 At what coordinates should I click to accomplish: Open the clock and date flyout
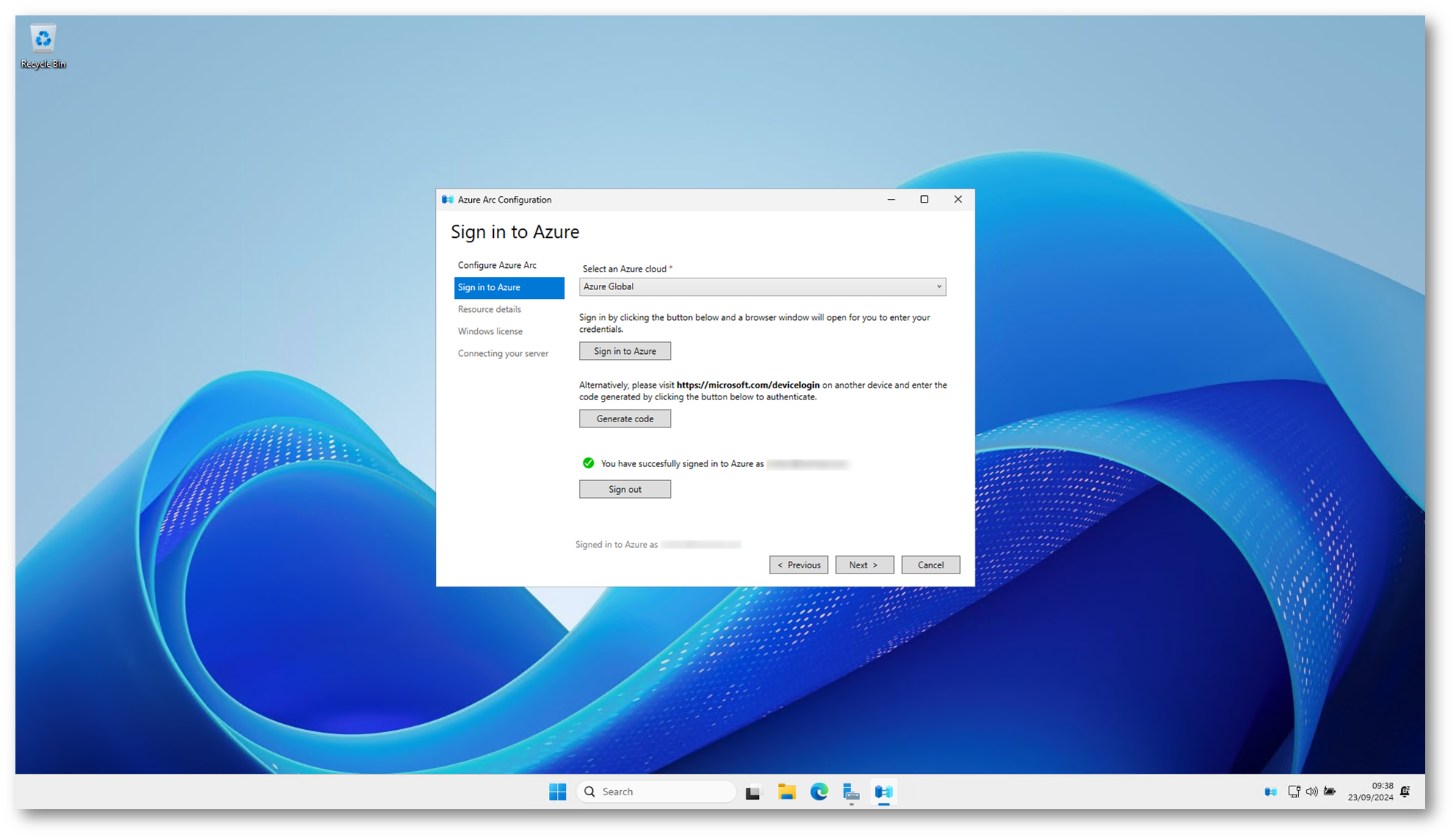click(1369, 792)
